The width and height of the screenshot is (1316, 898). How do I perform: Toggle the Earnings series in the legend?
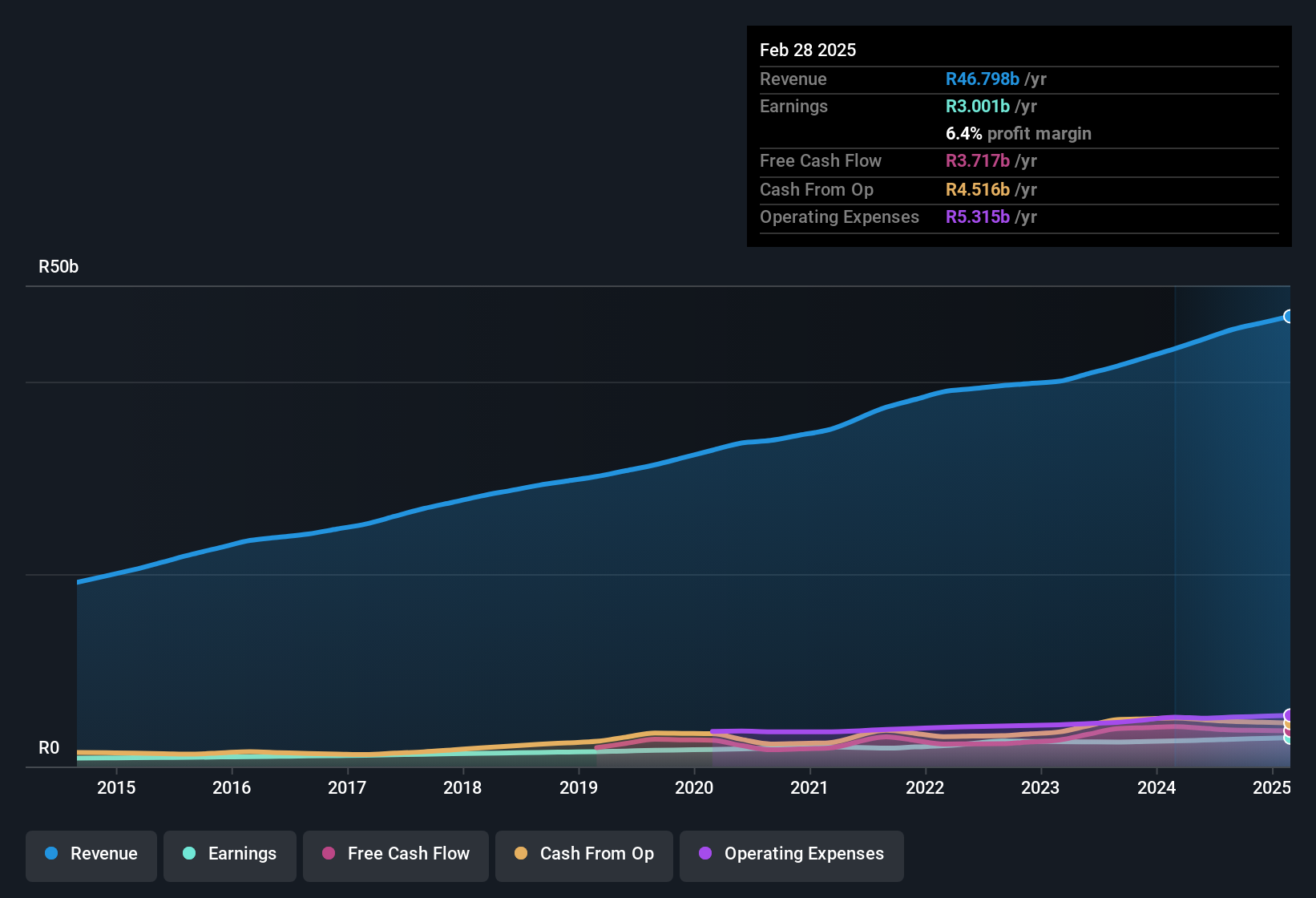[x=230, y=855]
